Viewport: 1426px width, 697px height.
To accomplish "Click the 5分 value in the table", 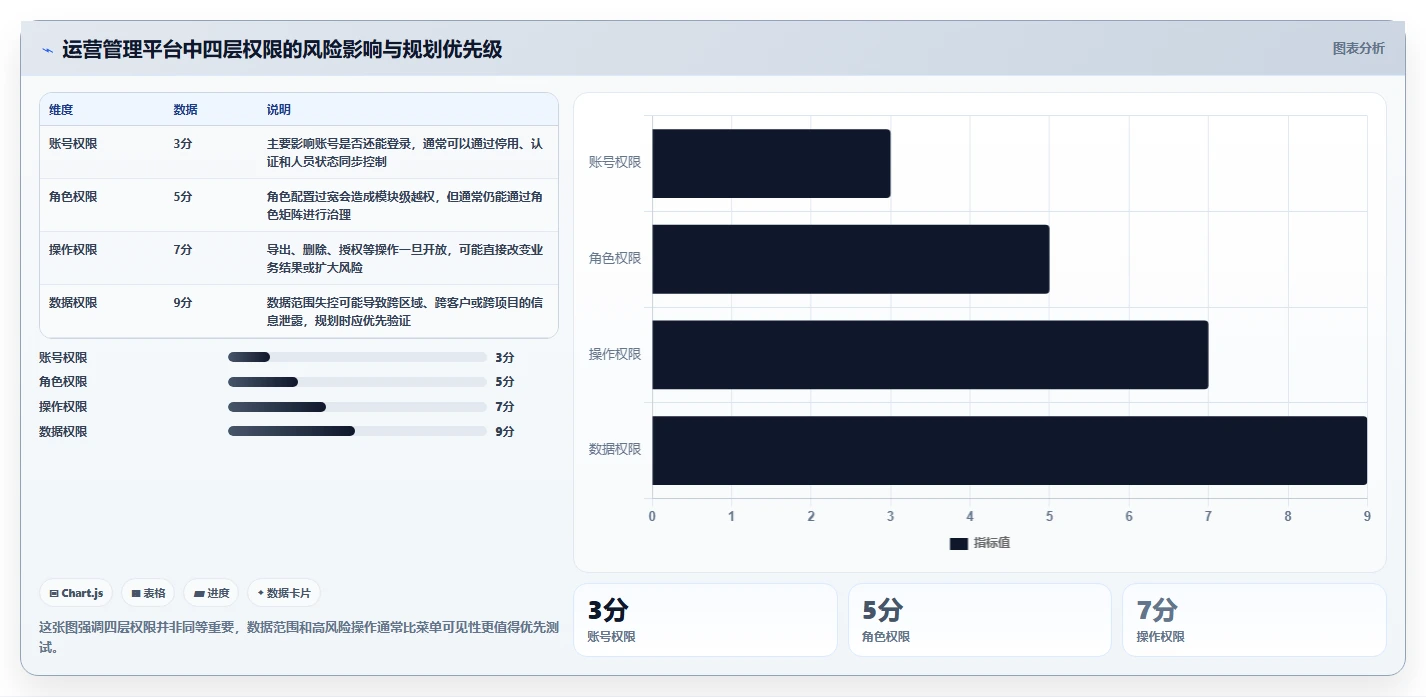I will pos(183,197).
